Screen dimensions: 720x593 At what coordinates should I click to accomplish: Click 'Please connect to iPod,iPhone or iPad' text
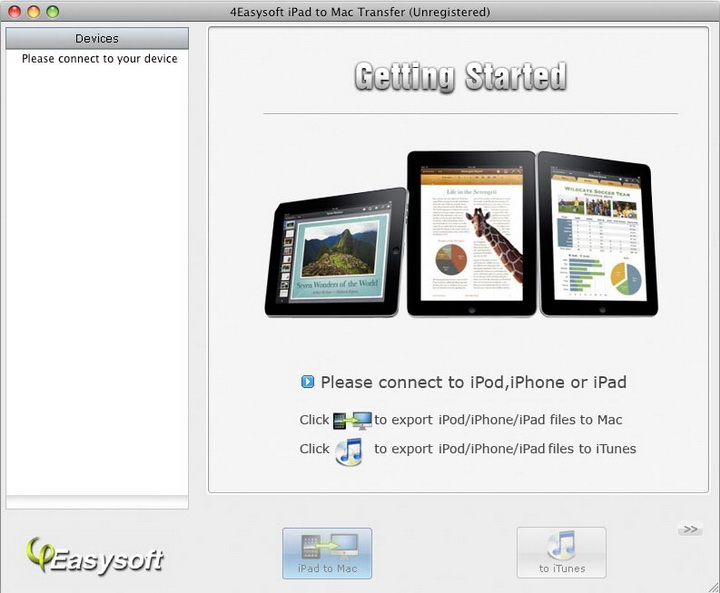coord(473,382)
